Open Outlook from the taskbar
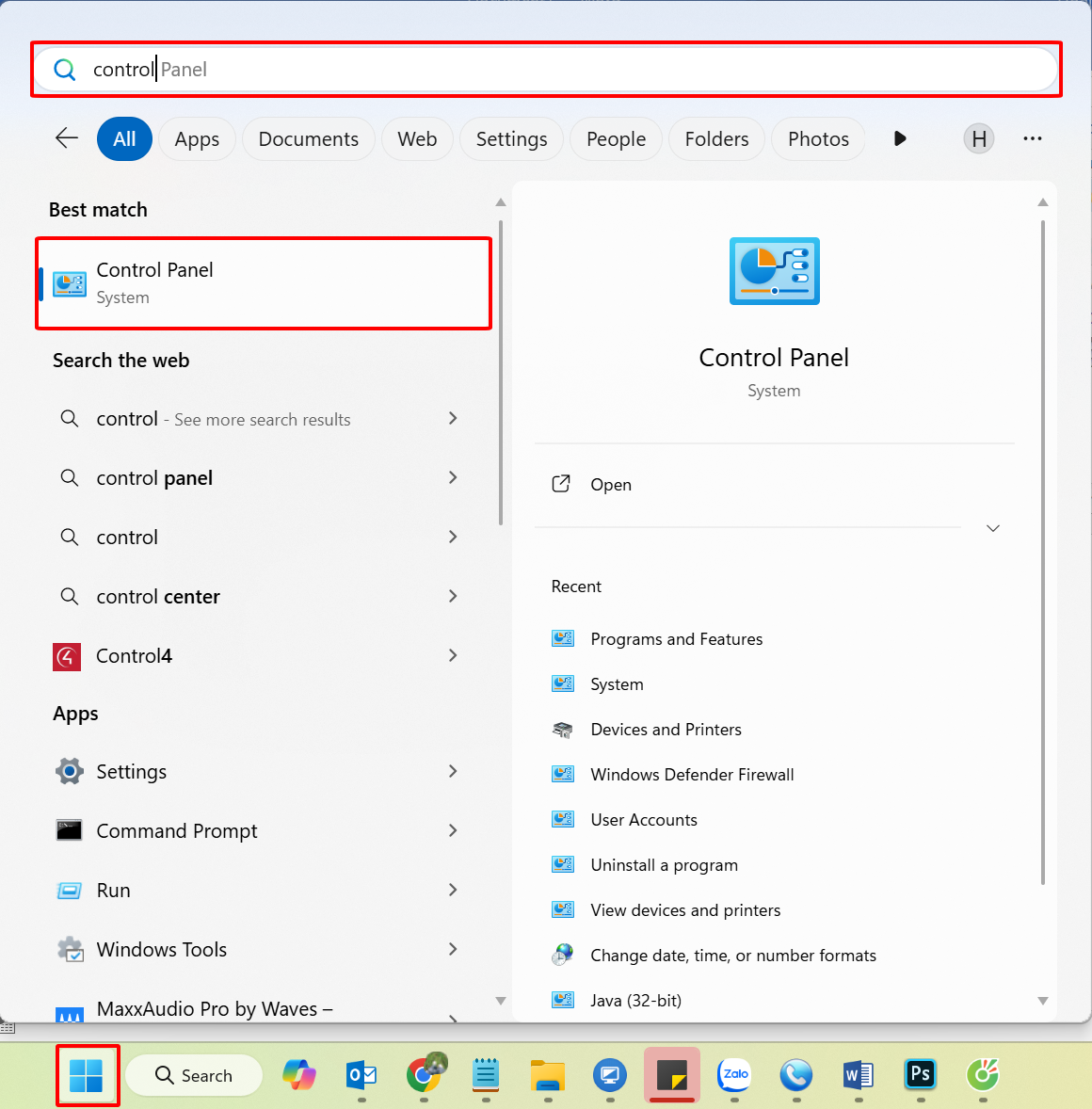Image resolution: width=1092 pixels, height=1109 pixels. tap(361, 1074)
